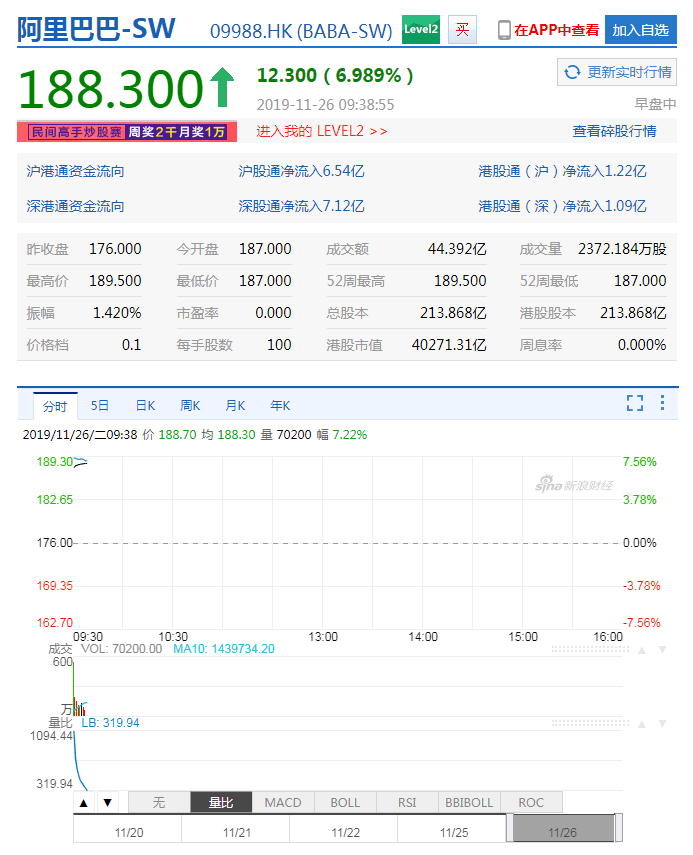This screenshot has height=855, width=693.
Task: Open the 月K chart tab
Action: coord(235,406)
